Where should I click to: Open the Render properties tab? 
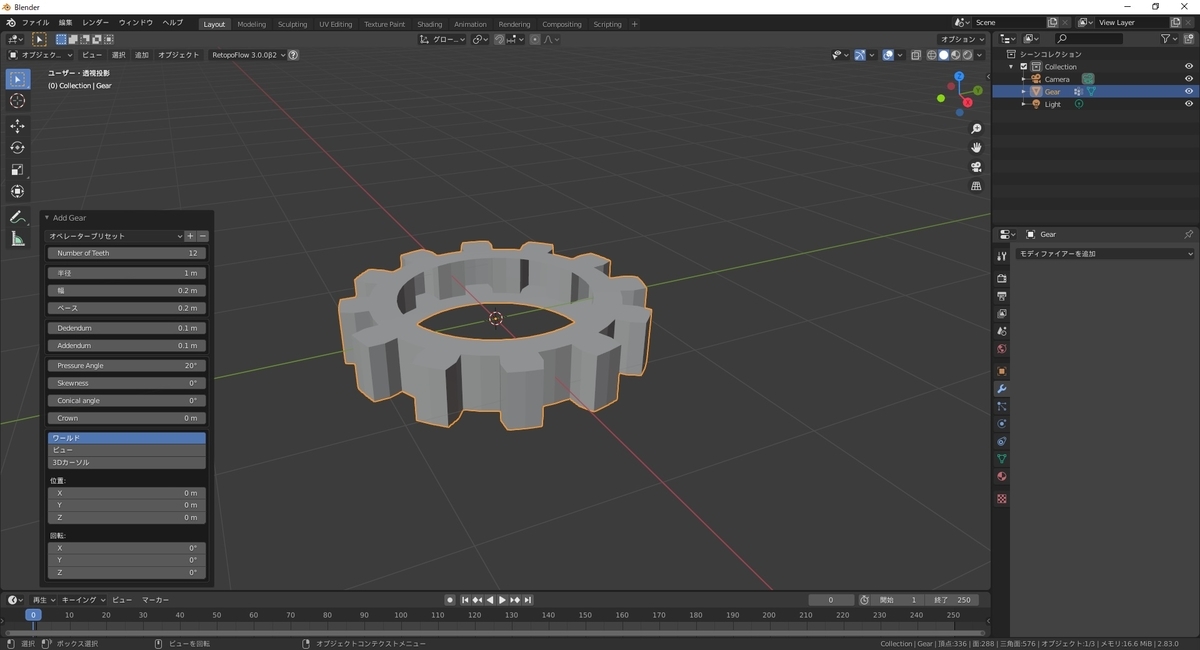(x=1001, y=278)
